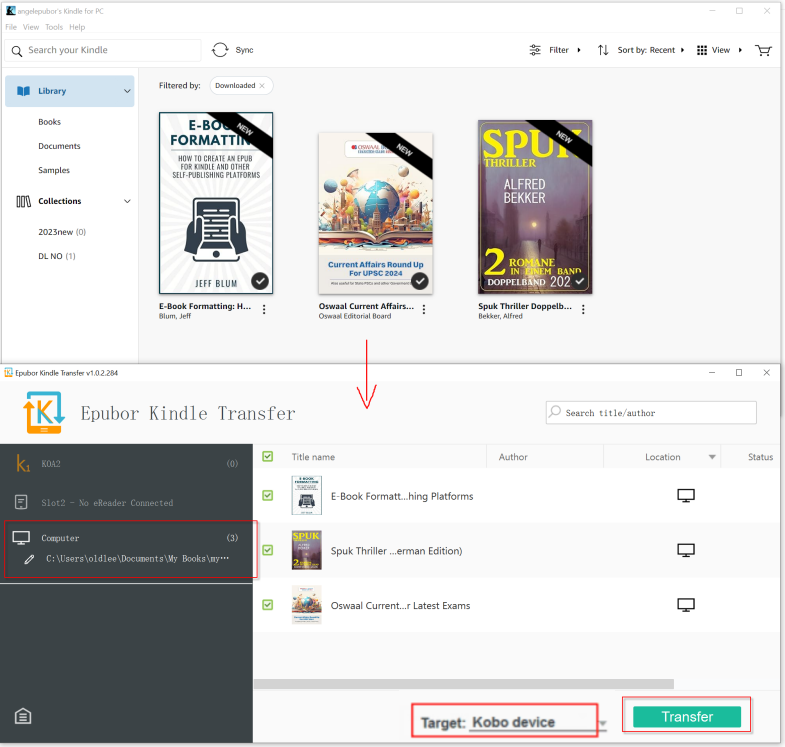This screenshot has height=747, width=785.
Task: Toggle the select-all checkbox in header
Action: (x=268, y=456)
